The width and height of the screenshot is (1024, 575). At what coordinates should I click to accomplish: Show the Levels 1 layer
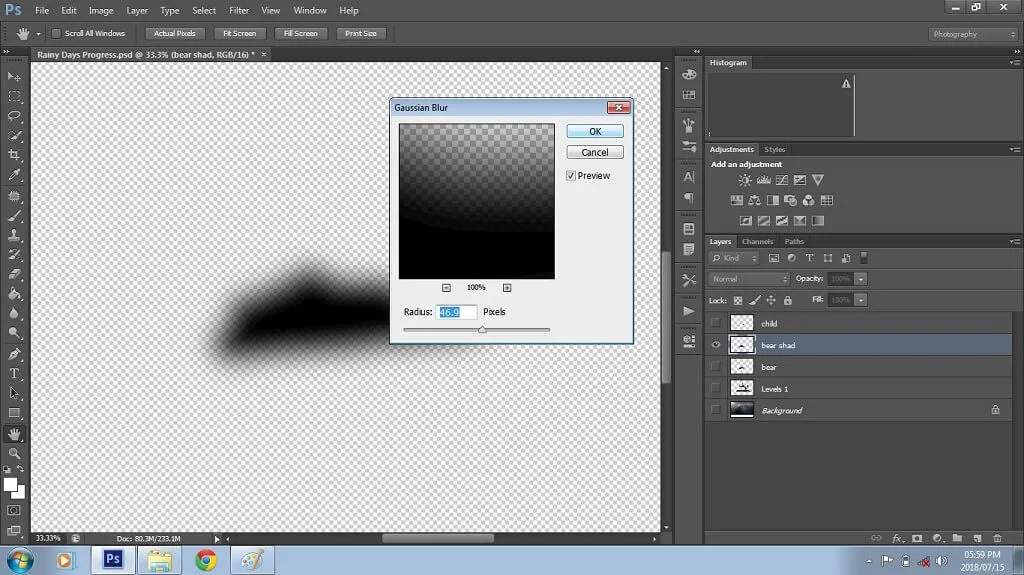click(716, 388)
